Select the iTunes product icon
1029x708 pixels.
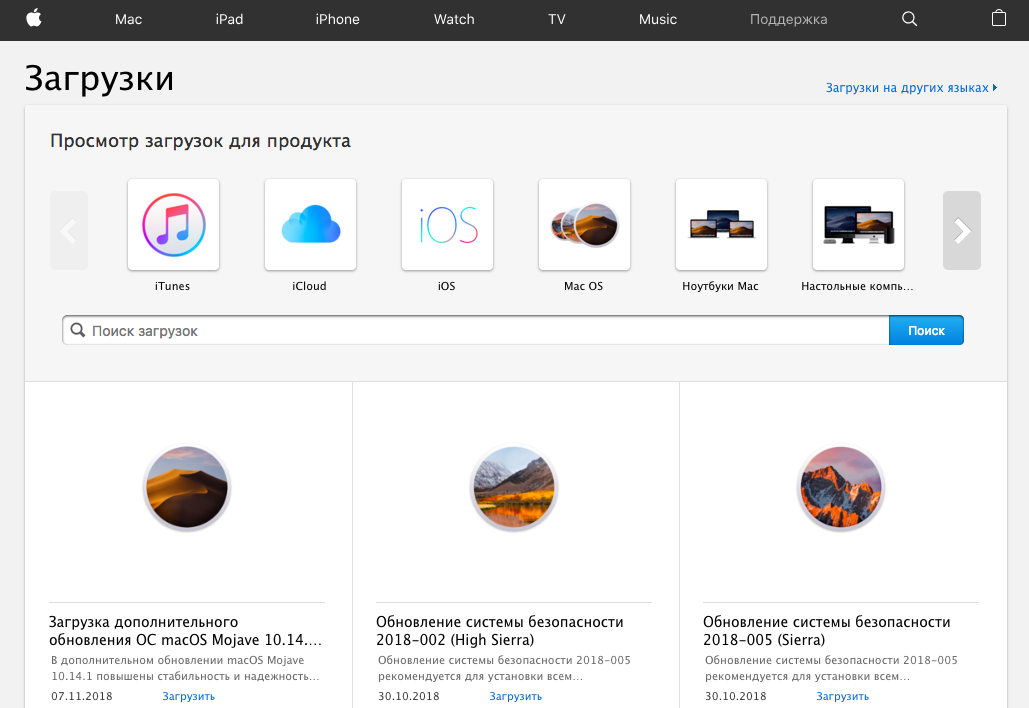click(x=173, y=225)
